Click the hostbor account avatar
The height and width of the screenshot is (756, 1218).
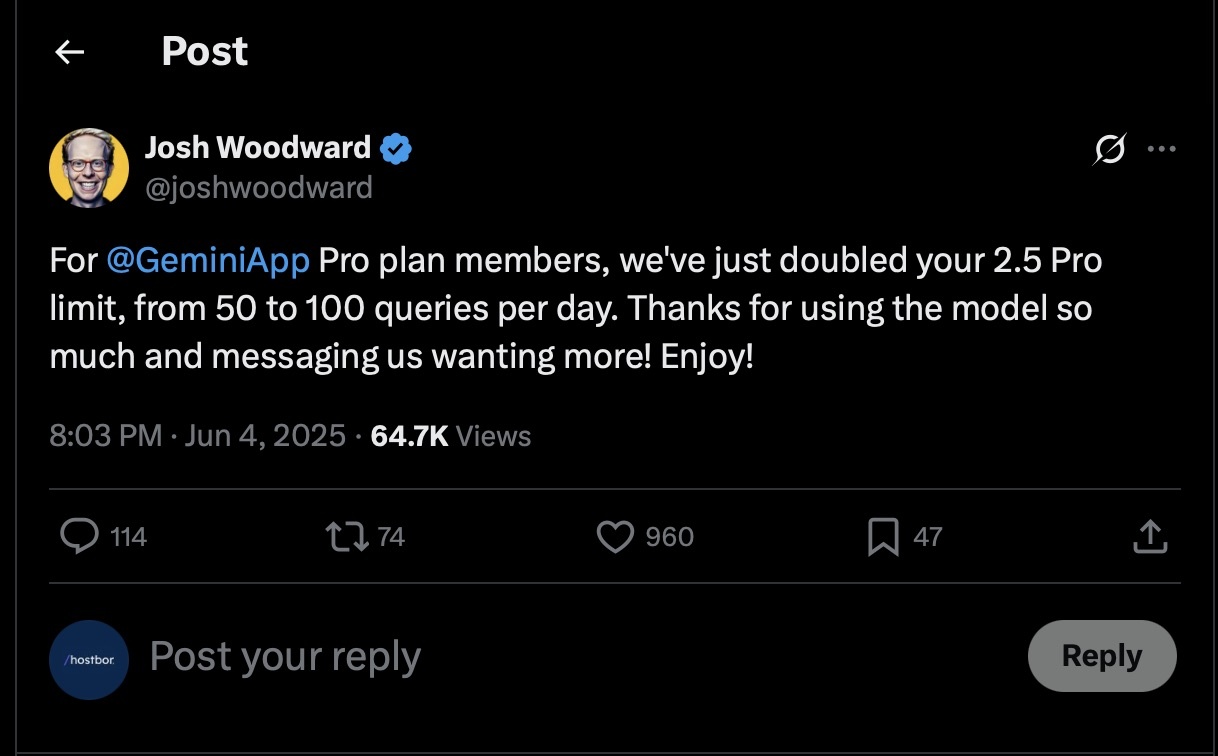pyautogui.click(x=89, y=659)
